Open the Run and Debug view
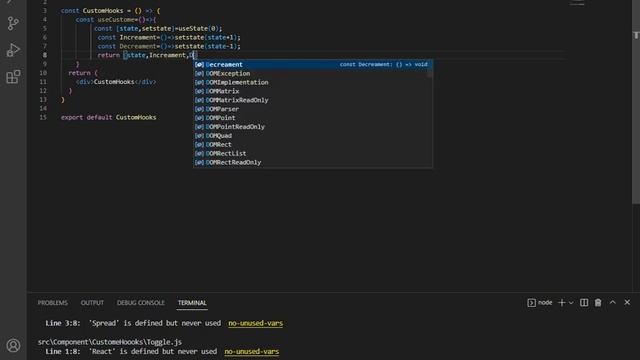640x360 pixels. [13, 50]
